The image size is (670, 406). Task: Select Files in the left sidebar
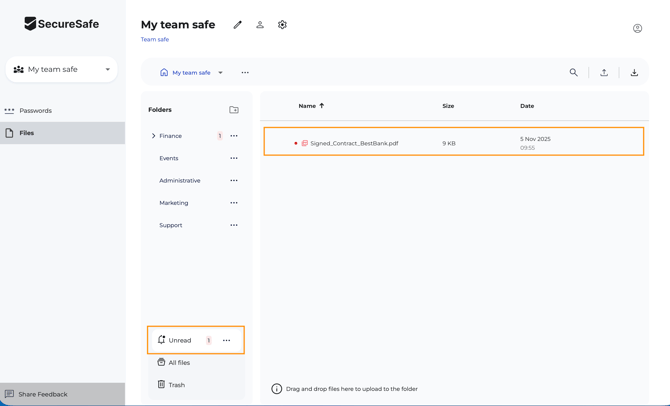[x=27, y=133]
